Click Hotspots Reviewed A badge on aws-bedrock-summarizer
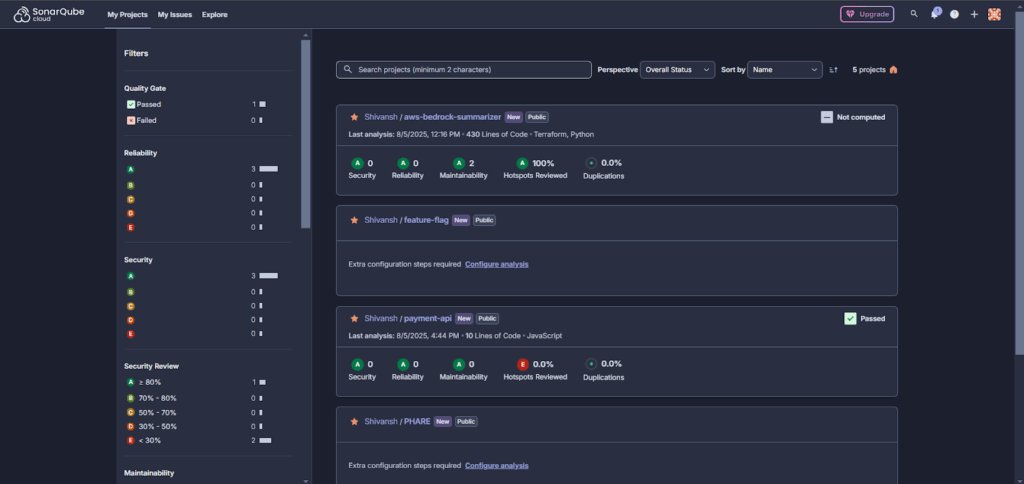The height and width of the screenshot is (484, 1024). click(x=522, y=163)
